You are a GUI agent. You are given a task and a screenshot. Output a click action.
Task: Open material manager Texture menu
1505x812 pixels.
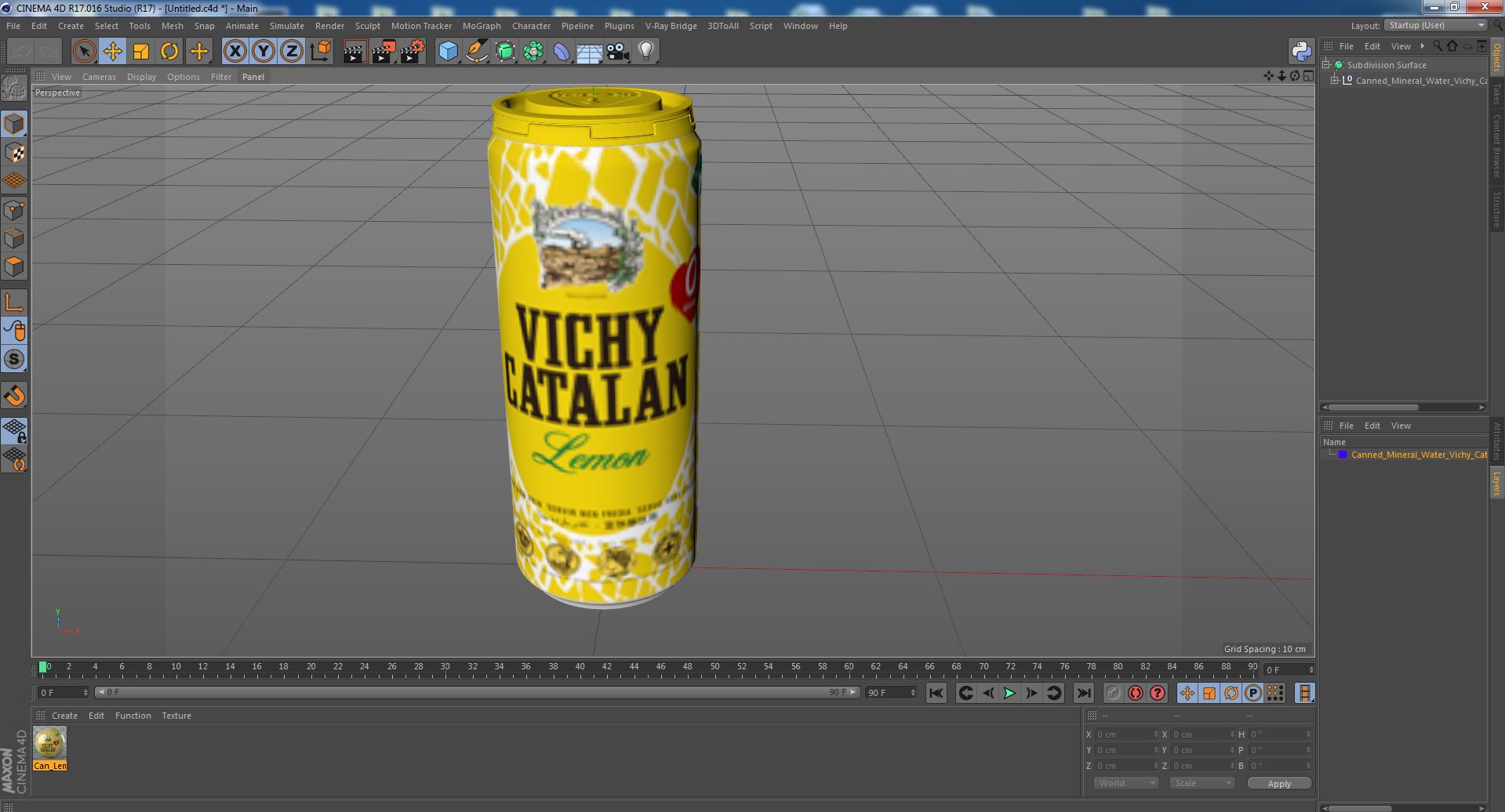pyautogui.click(x=176, y=716)
